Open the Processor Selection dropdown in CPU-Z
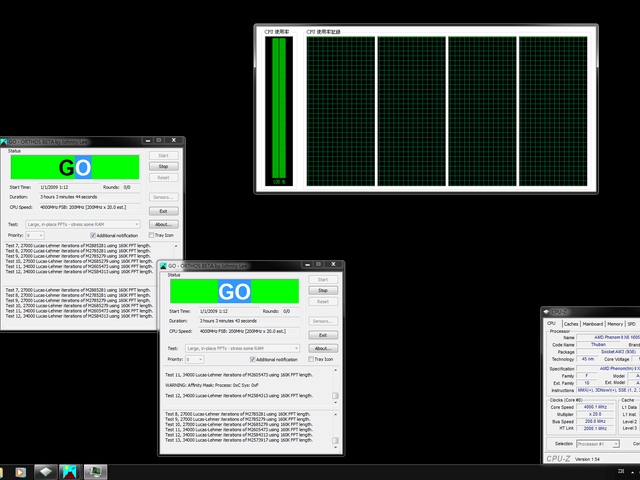The width and height of the screenshot is (640, 480). [598, 444]
